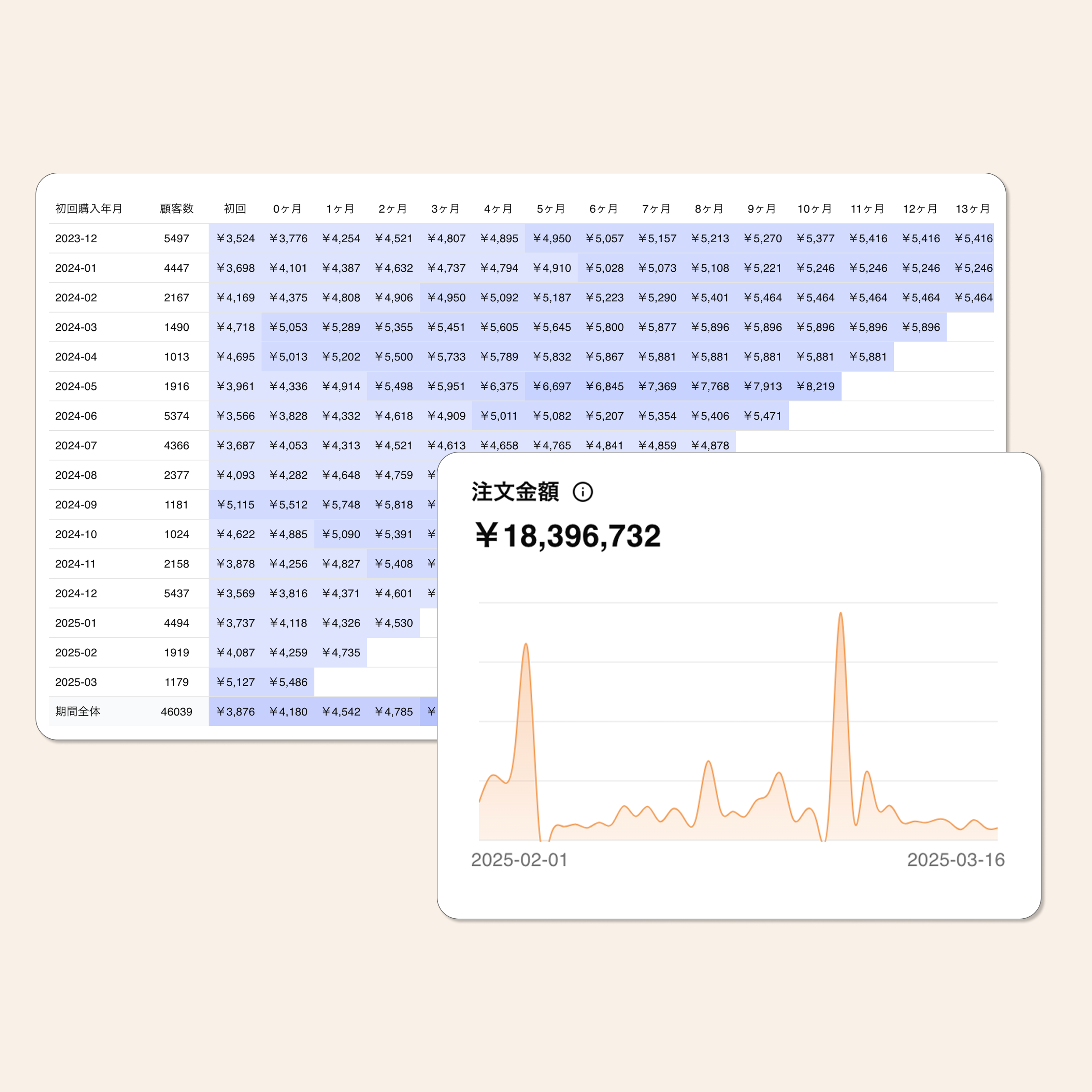
Task: Click the 注文金額 card title
Action: click(515, 492)
